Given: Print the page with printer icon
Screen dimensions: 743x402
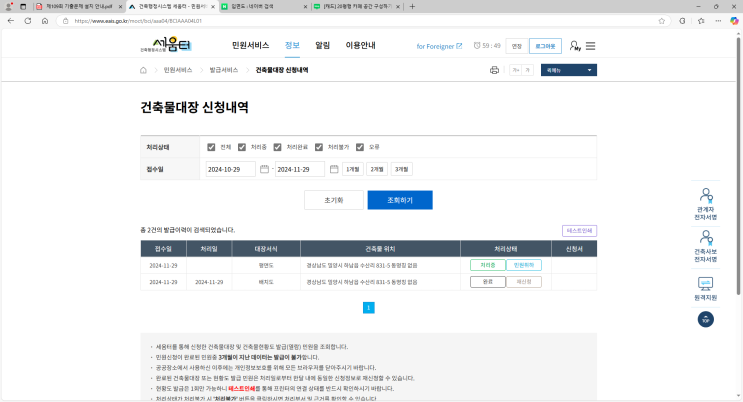Looking at the screenshot, I should coord(494,70).
